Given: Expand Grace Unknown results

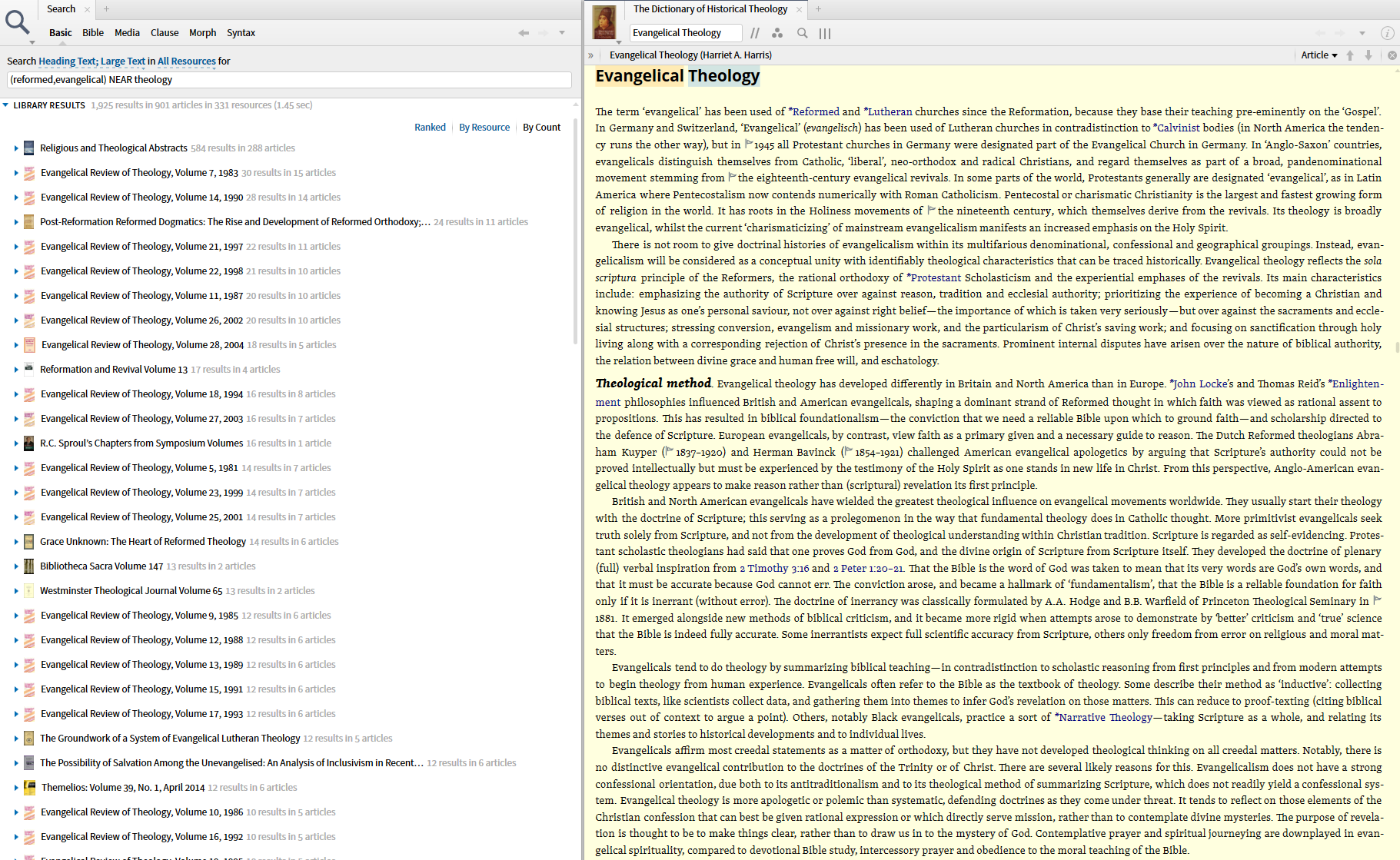Looking at the screenshot, I should 15,542.
